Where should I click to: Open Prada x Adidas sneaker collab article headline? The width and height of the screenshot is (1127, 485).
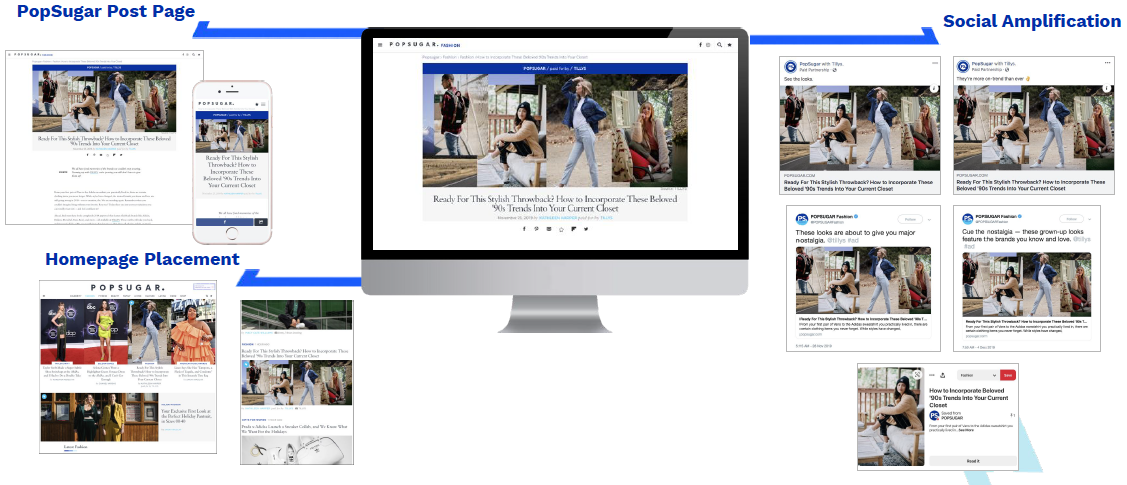[296, 429]
